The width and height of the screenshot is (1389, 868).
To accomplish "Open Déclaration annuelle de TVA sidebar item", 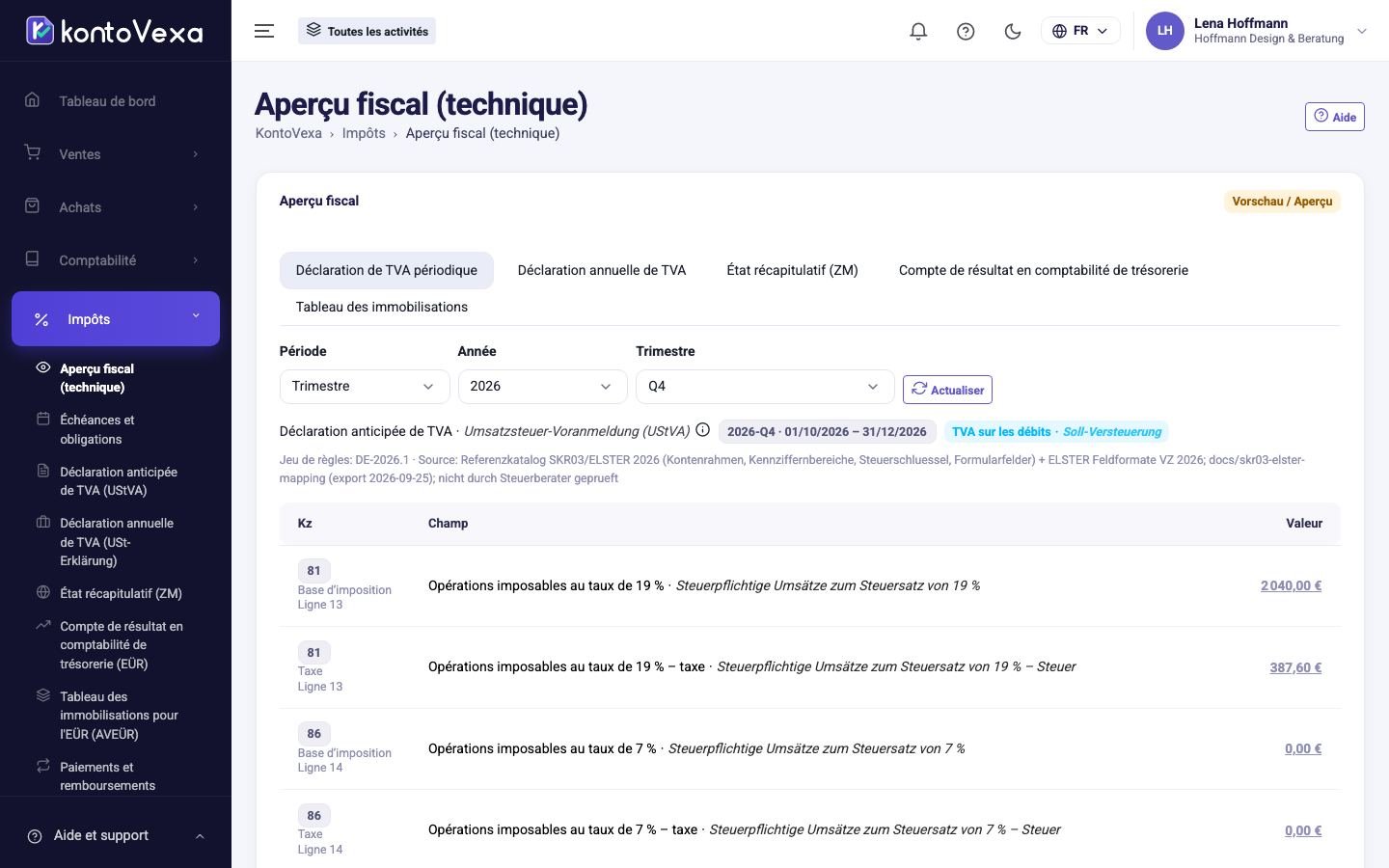I will (x=116, y=542).
